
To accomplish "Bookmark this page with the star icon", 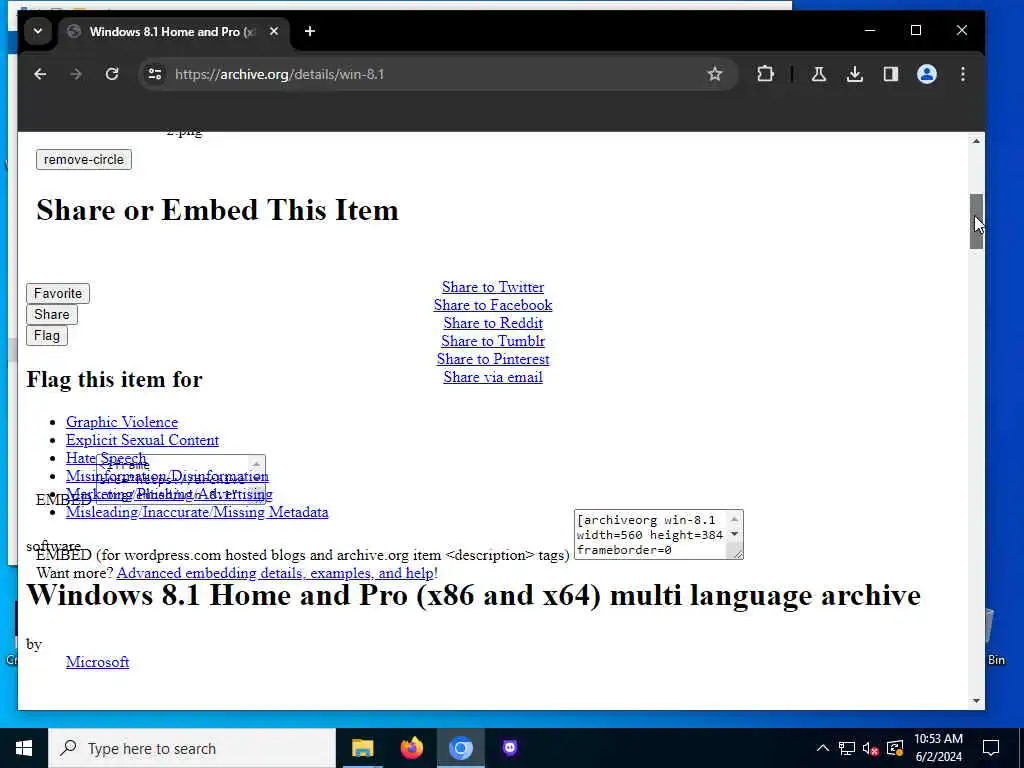I will [x=714, y=74].
